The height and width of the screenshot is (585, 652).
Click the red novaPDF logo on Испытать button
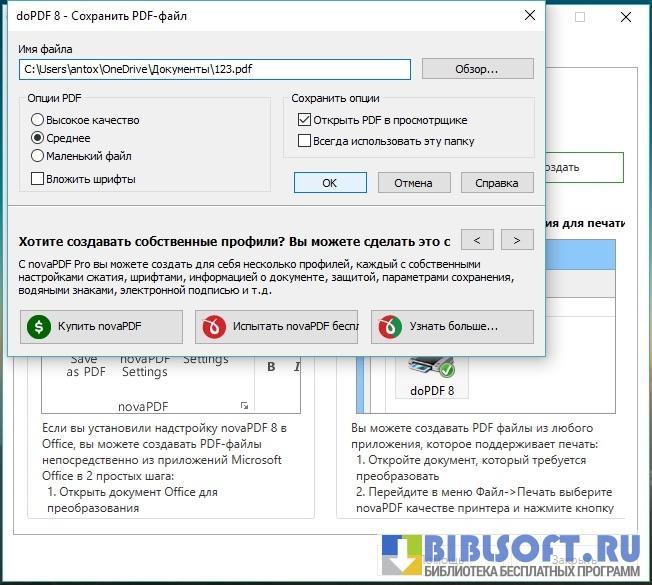(213, 327)
